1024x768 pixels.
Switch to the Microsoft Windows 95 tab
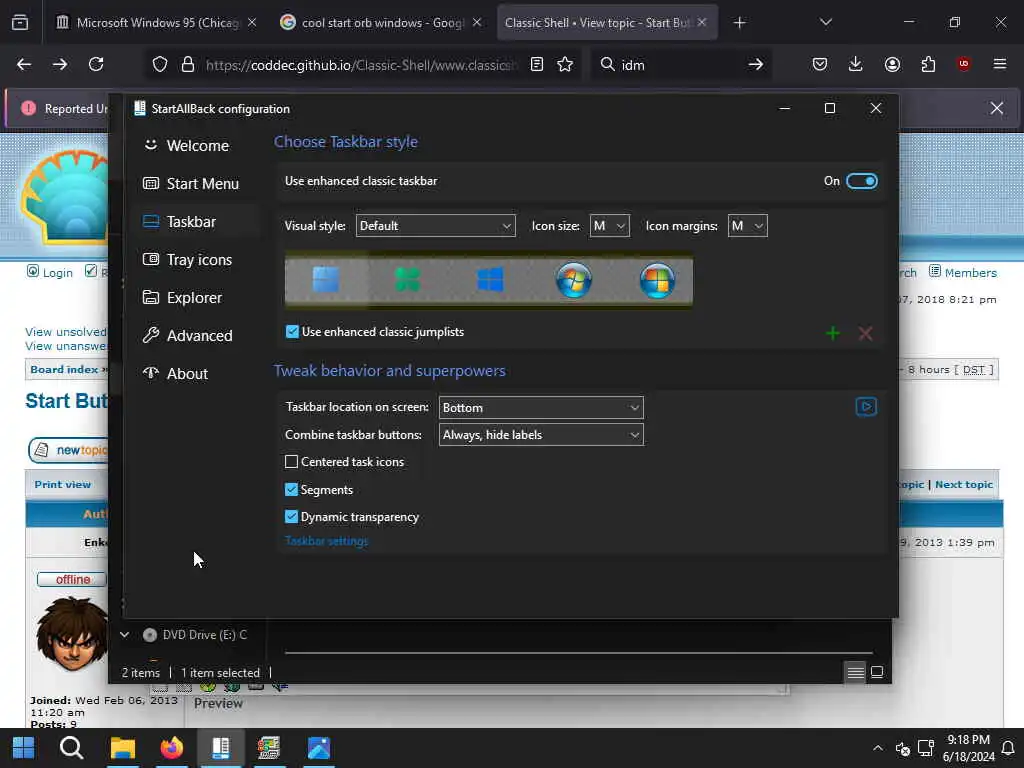click(157, 23)
